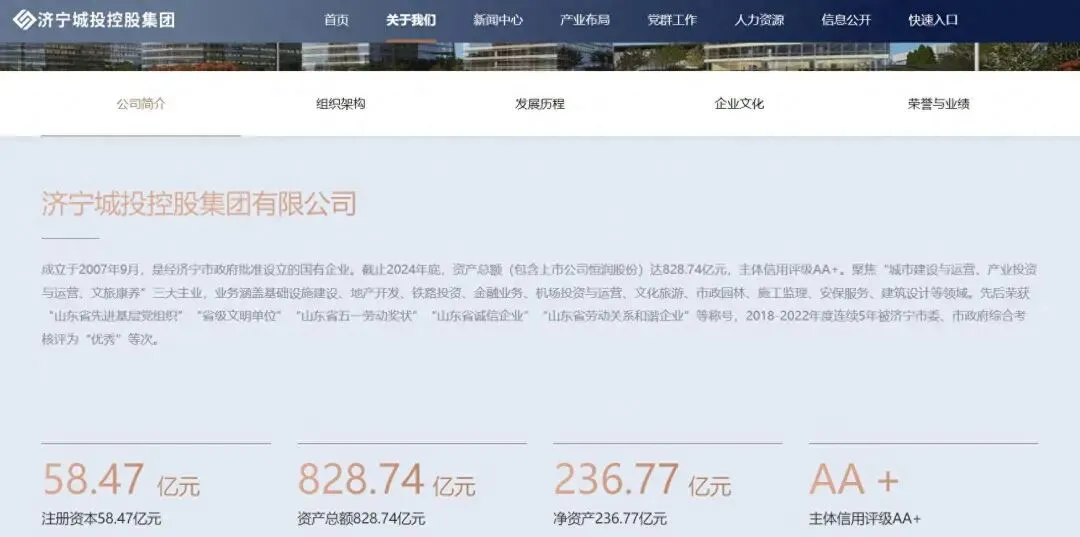Open the 人力资源 menu
Screen dimensions: 1080x537
[759, 20]
